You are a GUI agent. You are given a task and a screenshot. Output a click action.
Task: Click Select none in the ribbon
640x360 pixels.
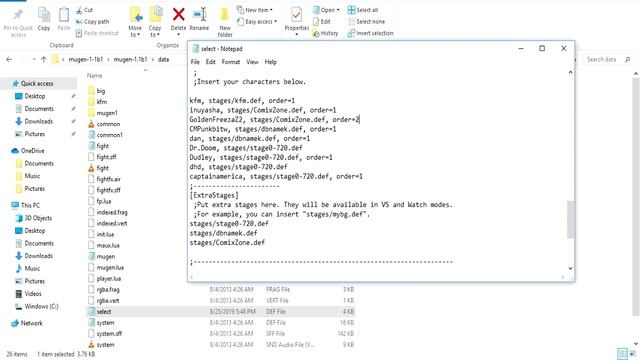point(366,22)
